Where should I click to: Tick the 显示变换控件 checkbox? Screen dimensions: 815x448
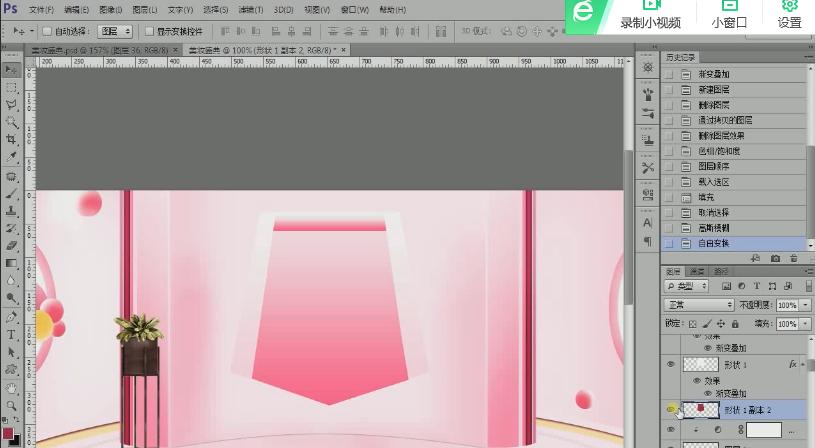click(x=149, y=32)
